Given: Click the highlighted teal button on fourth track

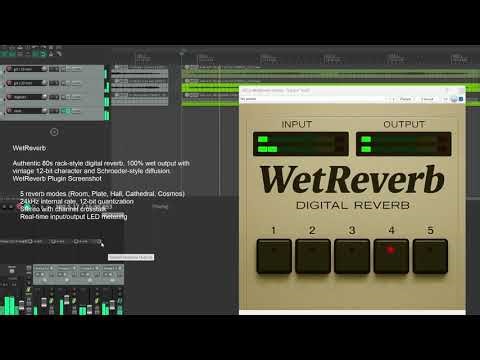Looking at the screenshot, I should pos(66,111).
